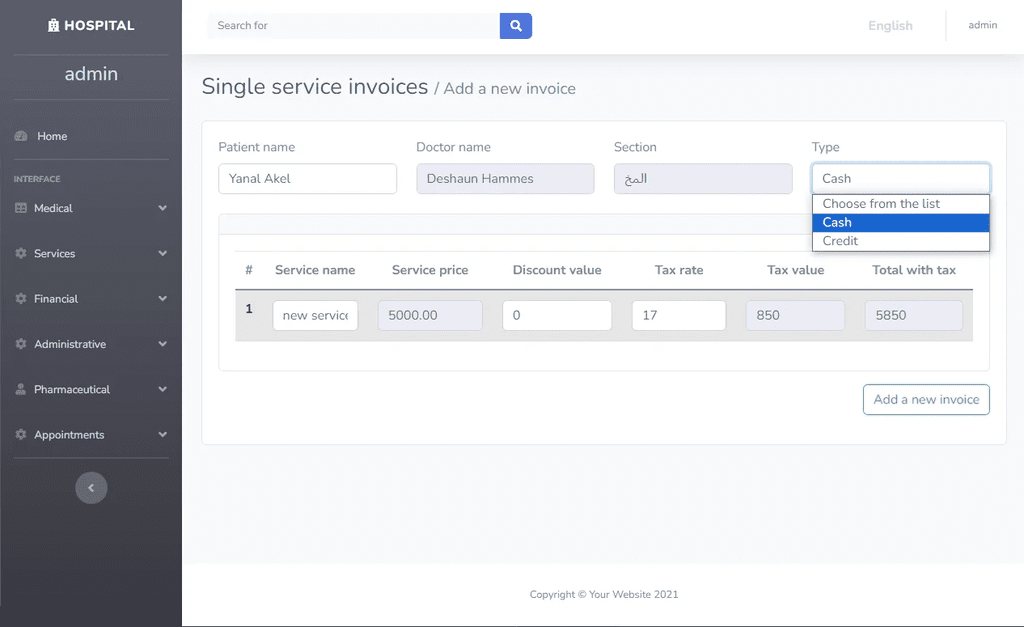Open the Type dropdown showing Cash
This screenshot has width=1024, height=627.
901,178
